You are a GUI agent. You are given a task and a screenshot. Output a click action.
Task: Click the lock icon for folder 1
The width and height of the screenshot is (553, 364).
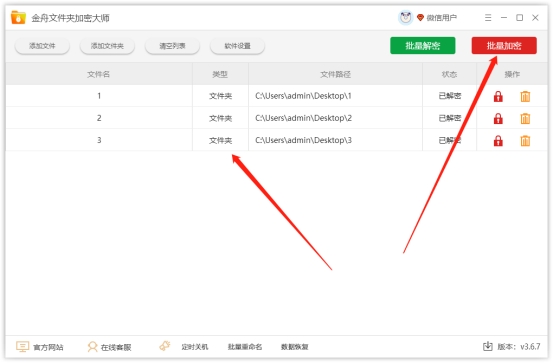pyautogui.click(x=498, y=96)
